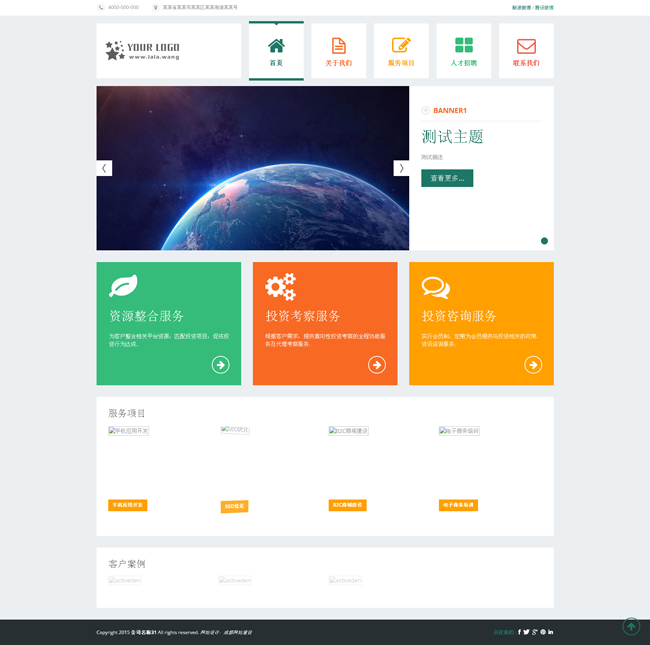Click the Pinterest icon in the footer

tap(543, 632)
